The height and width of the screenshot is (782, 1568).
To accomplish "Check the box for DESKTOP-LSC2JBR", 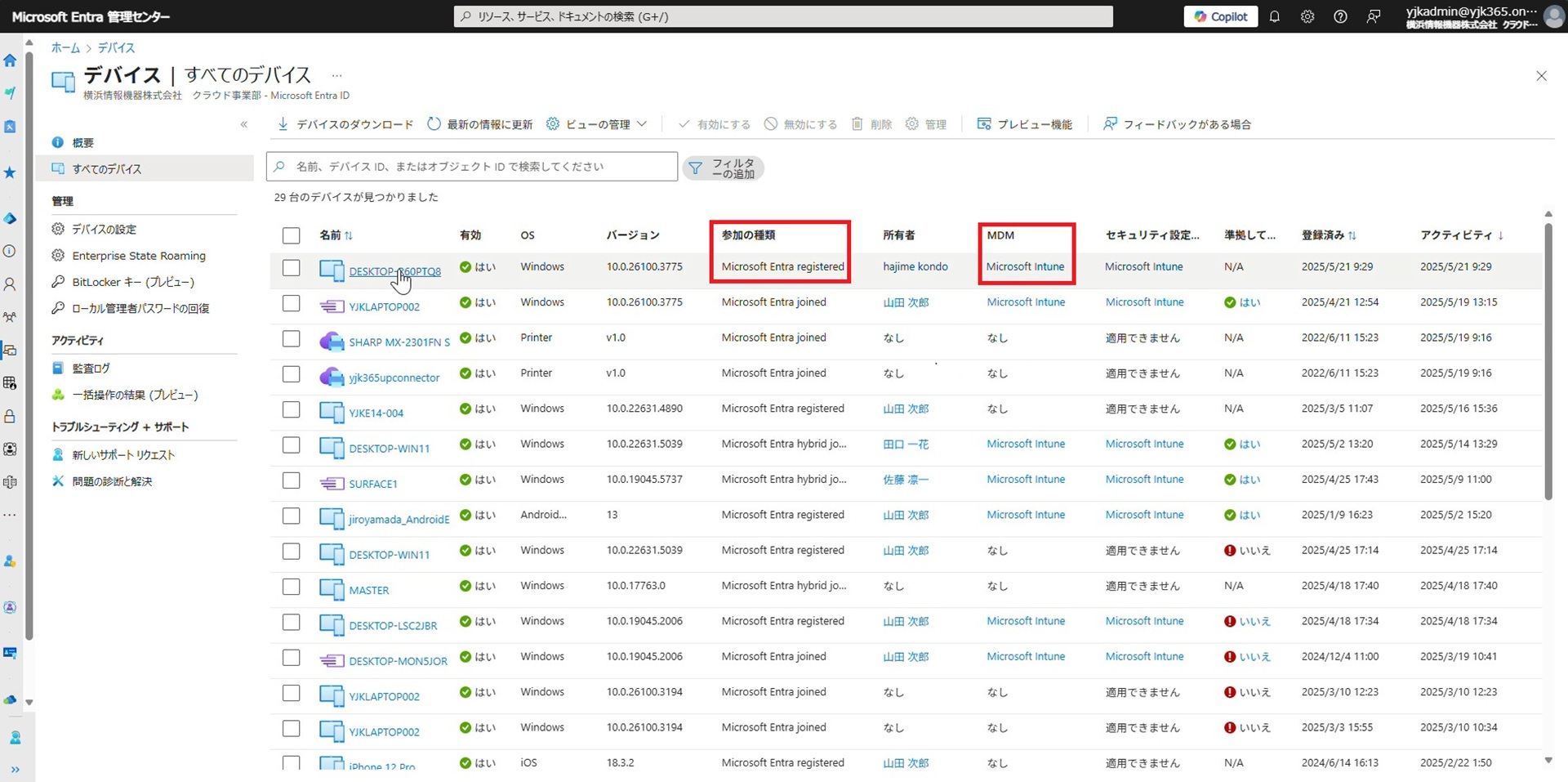I will click(292, 622).
